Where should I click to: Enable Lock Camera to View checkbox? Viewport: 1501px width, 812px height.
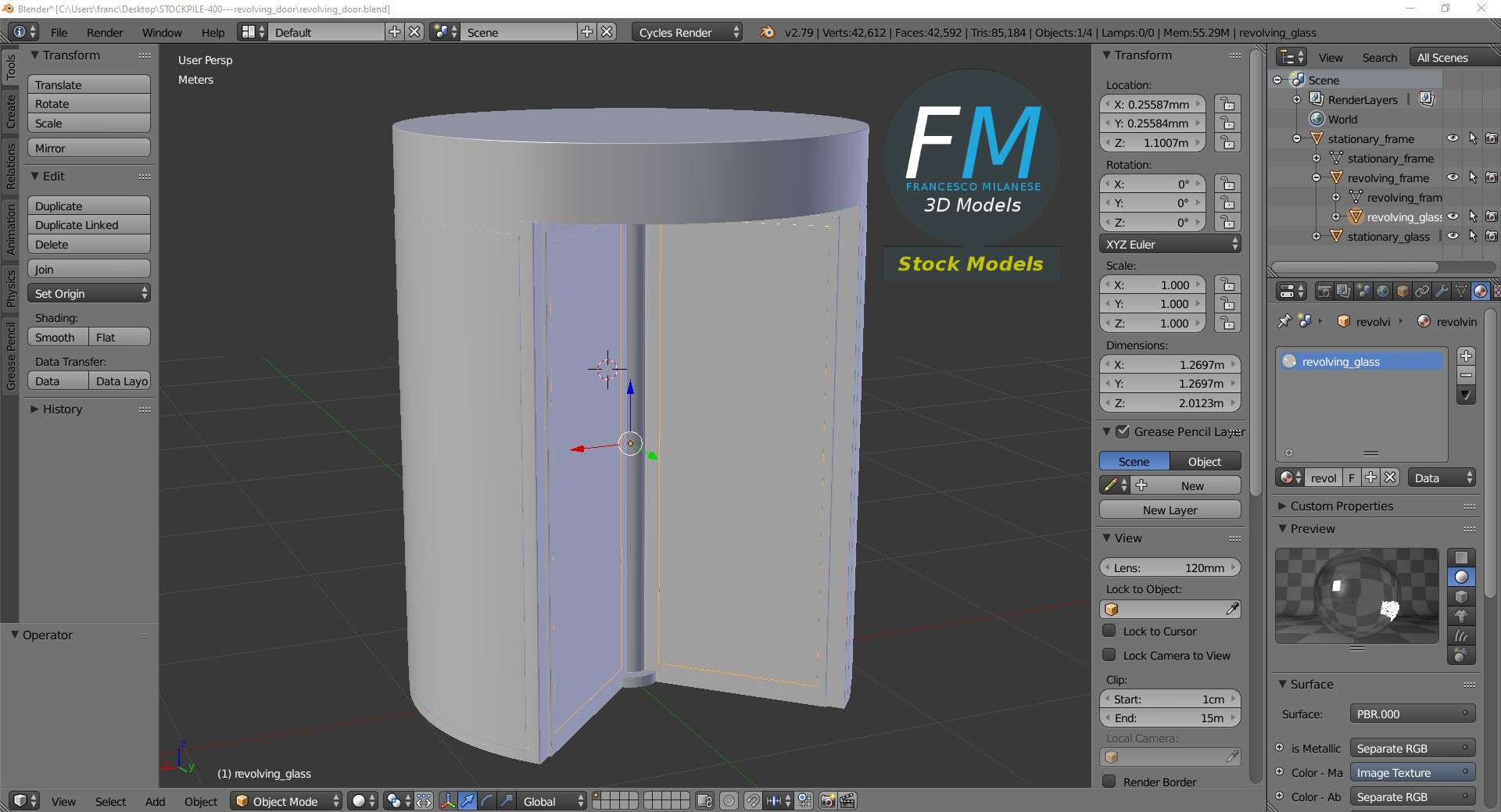1109,655
